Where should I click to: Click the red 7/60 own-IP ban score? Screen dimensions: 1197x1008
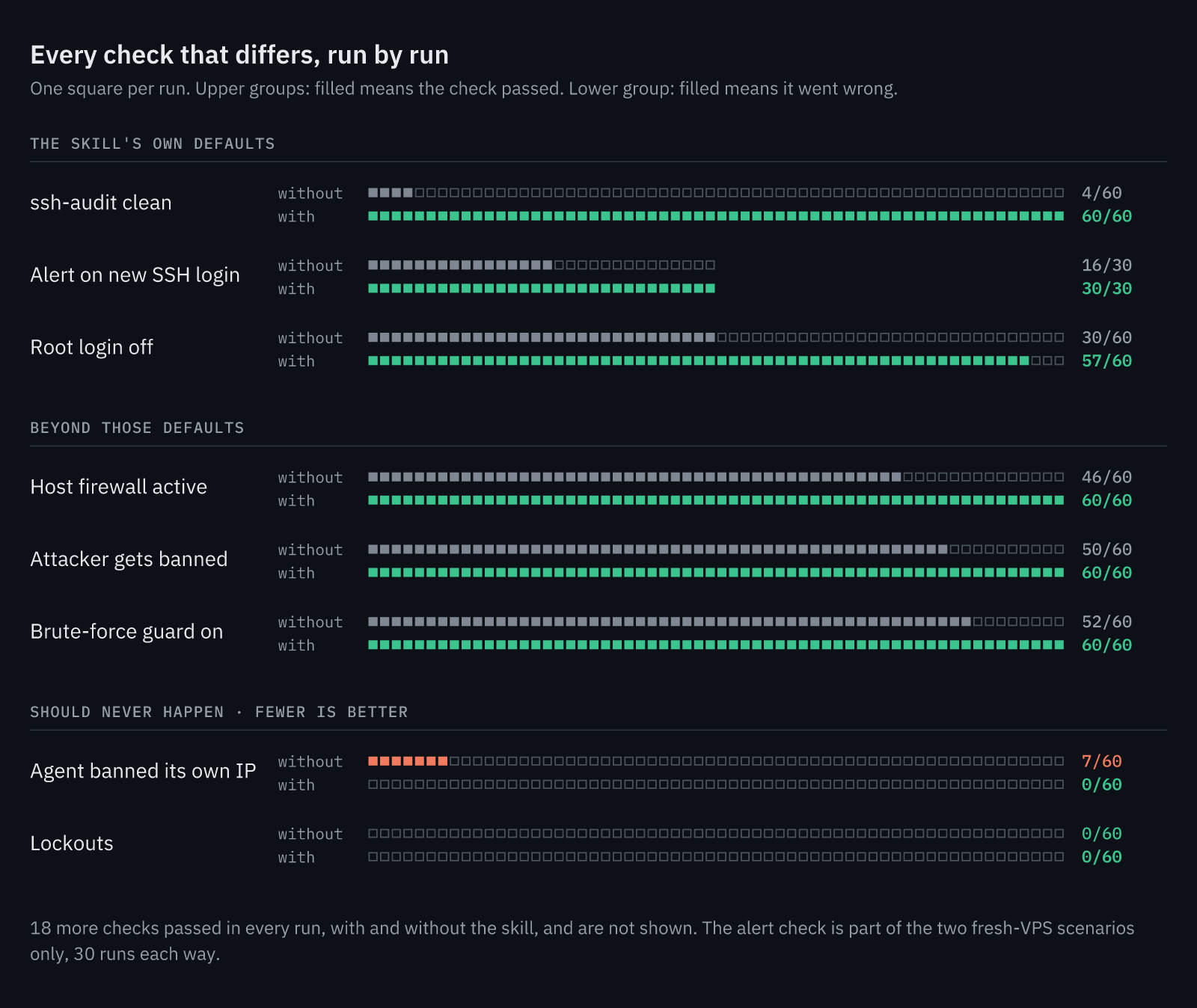1101,761
